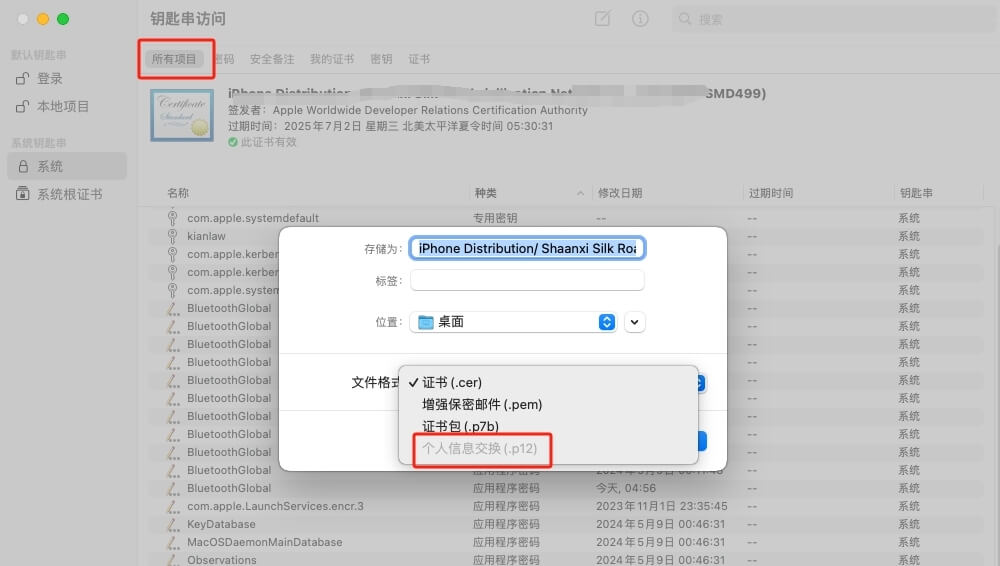Click the 桌面 folder icon in location popup
Image resolution: width=1000 pixels, height=566 pixels.
[x=425, y=322]
